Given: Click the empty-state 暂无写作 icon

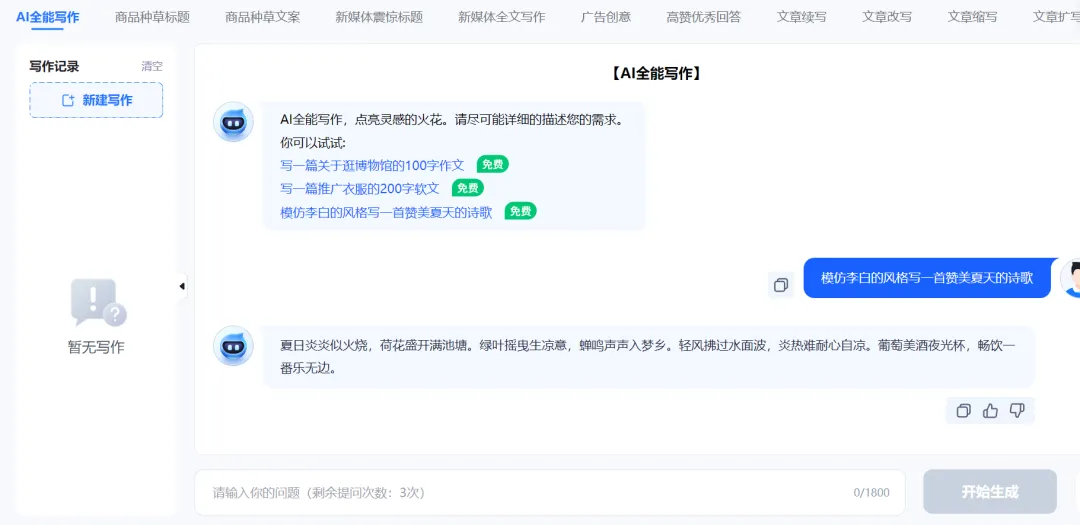Looking at the screenshot, I should click(98, 302).
